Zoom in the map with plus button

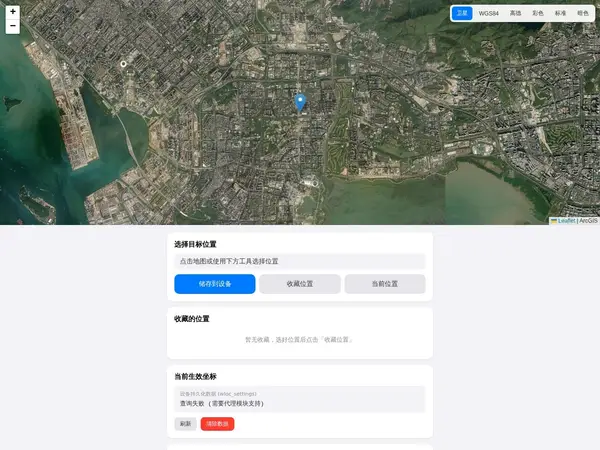(x=13, y=12)
